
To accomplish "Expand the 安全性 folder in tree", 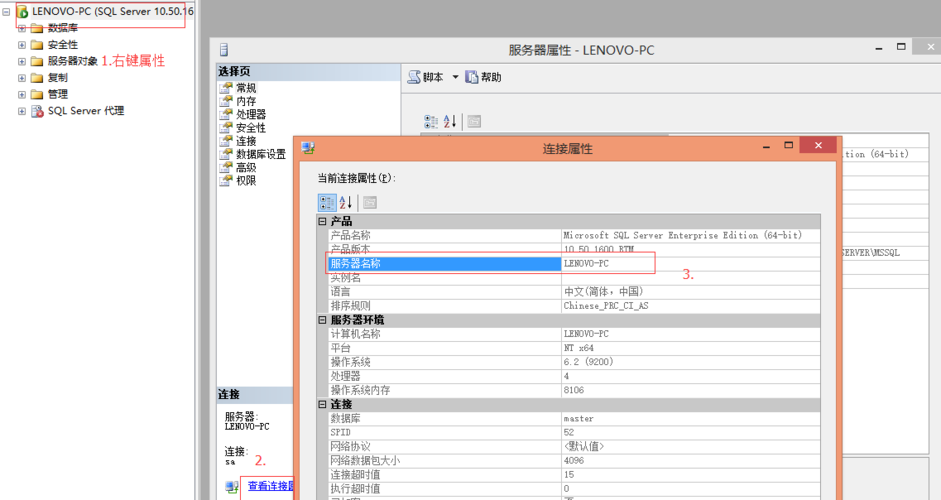I will [22, 45].
